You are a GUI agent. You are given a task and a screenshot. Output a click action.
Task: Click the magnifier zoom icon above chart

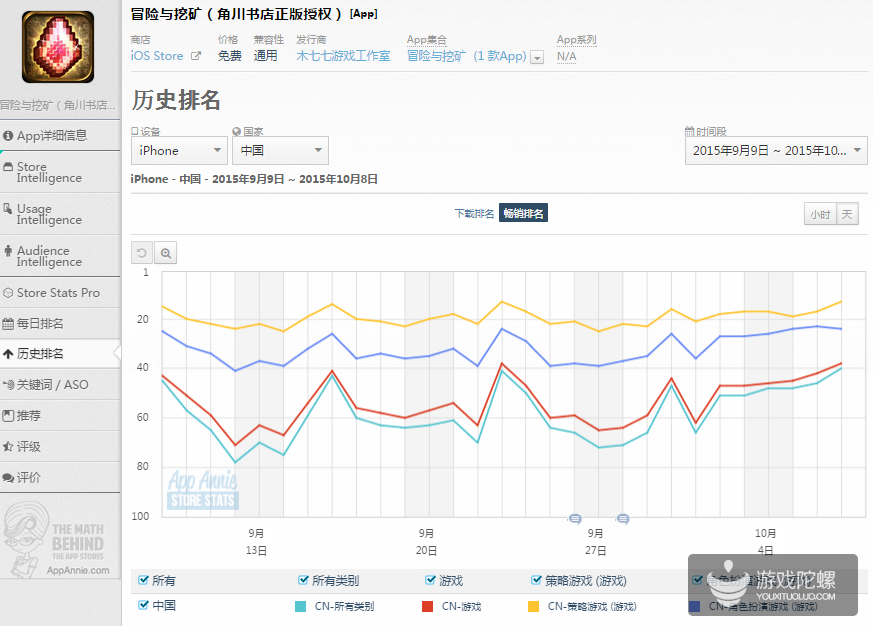click(166, 253)
